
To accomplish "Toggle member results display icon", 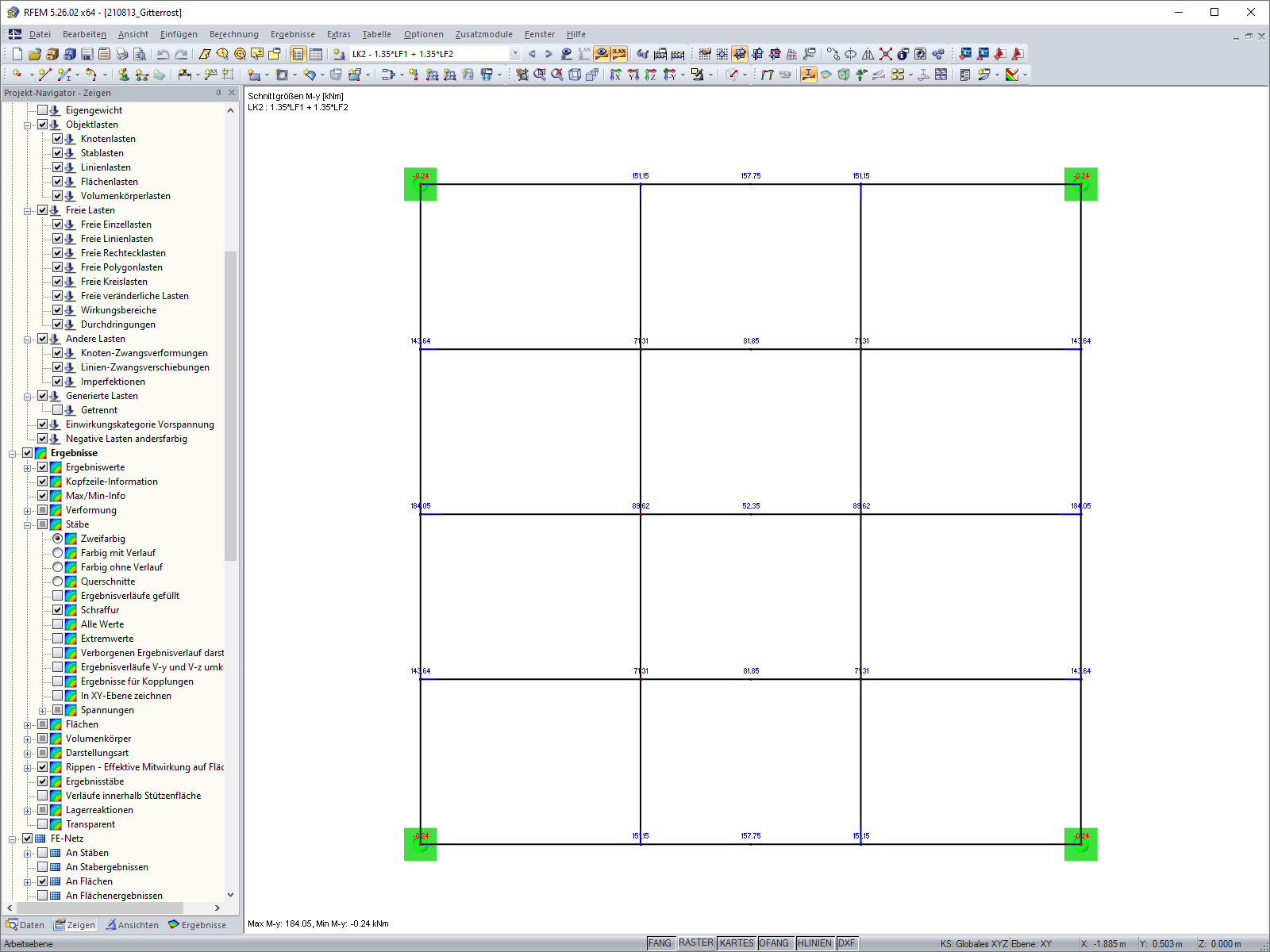I will (809, 75).
